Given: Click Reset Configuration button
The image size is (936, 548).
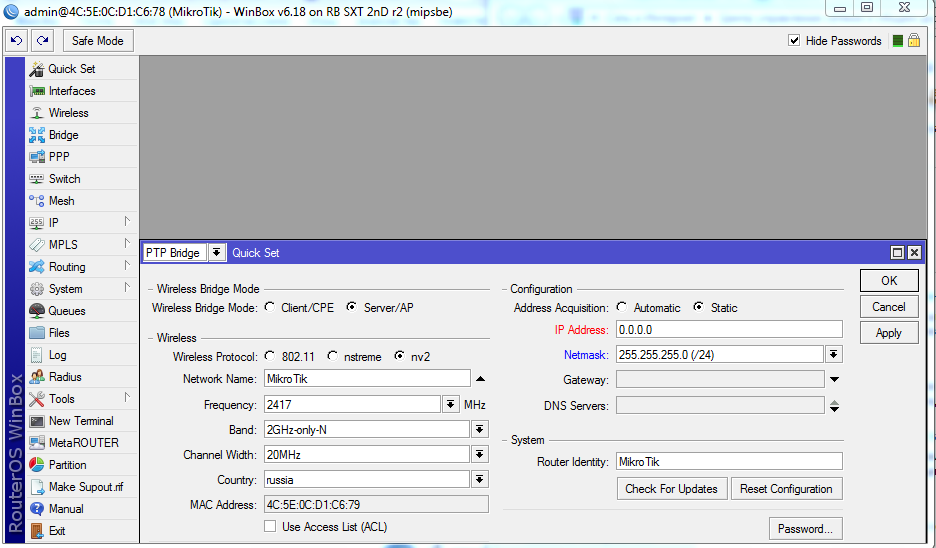Looking at the screenshot, I should point(786,489).
